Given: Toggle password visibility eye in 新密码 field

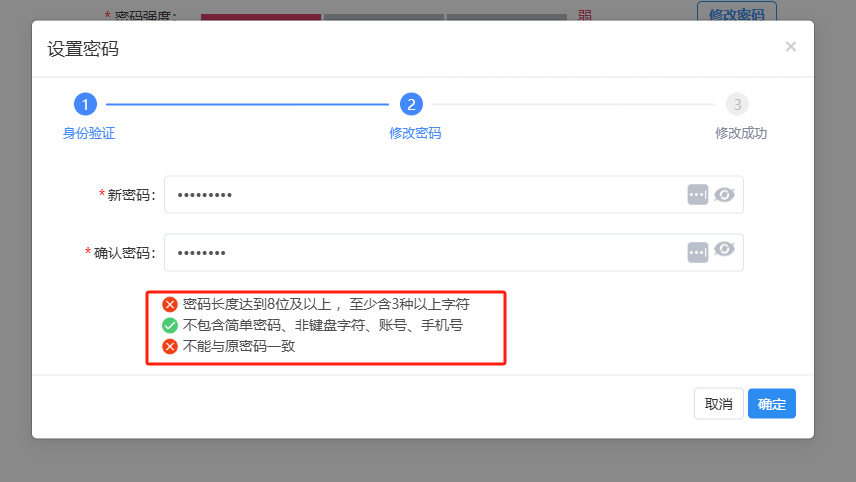Looking at the screenshot, I should point(724,194).
